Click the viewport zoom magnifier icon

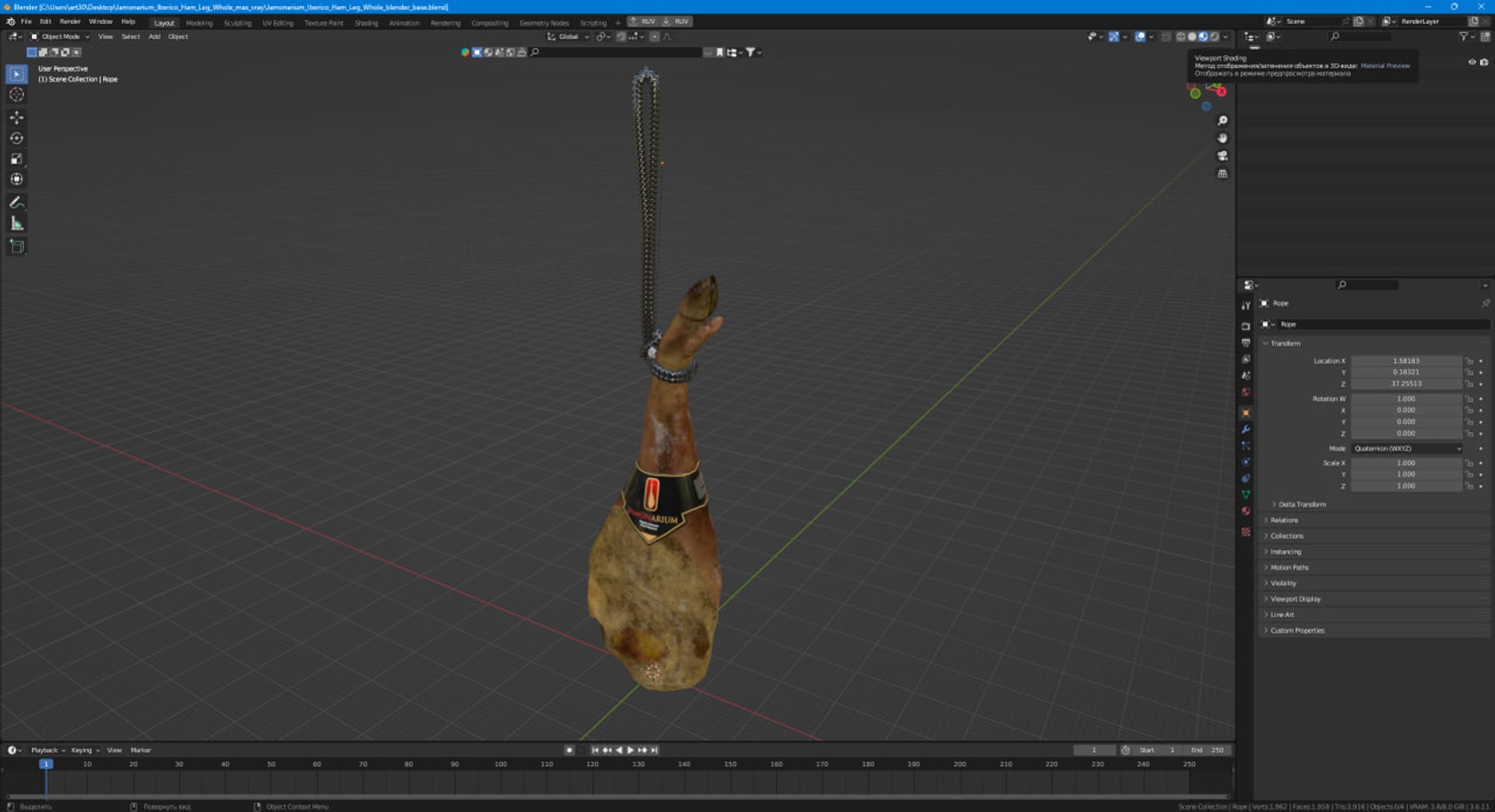tap(1222, 121)
